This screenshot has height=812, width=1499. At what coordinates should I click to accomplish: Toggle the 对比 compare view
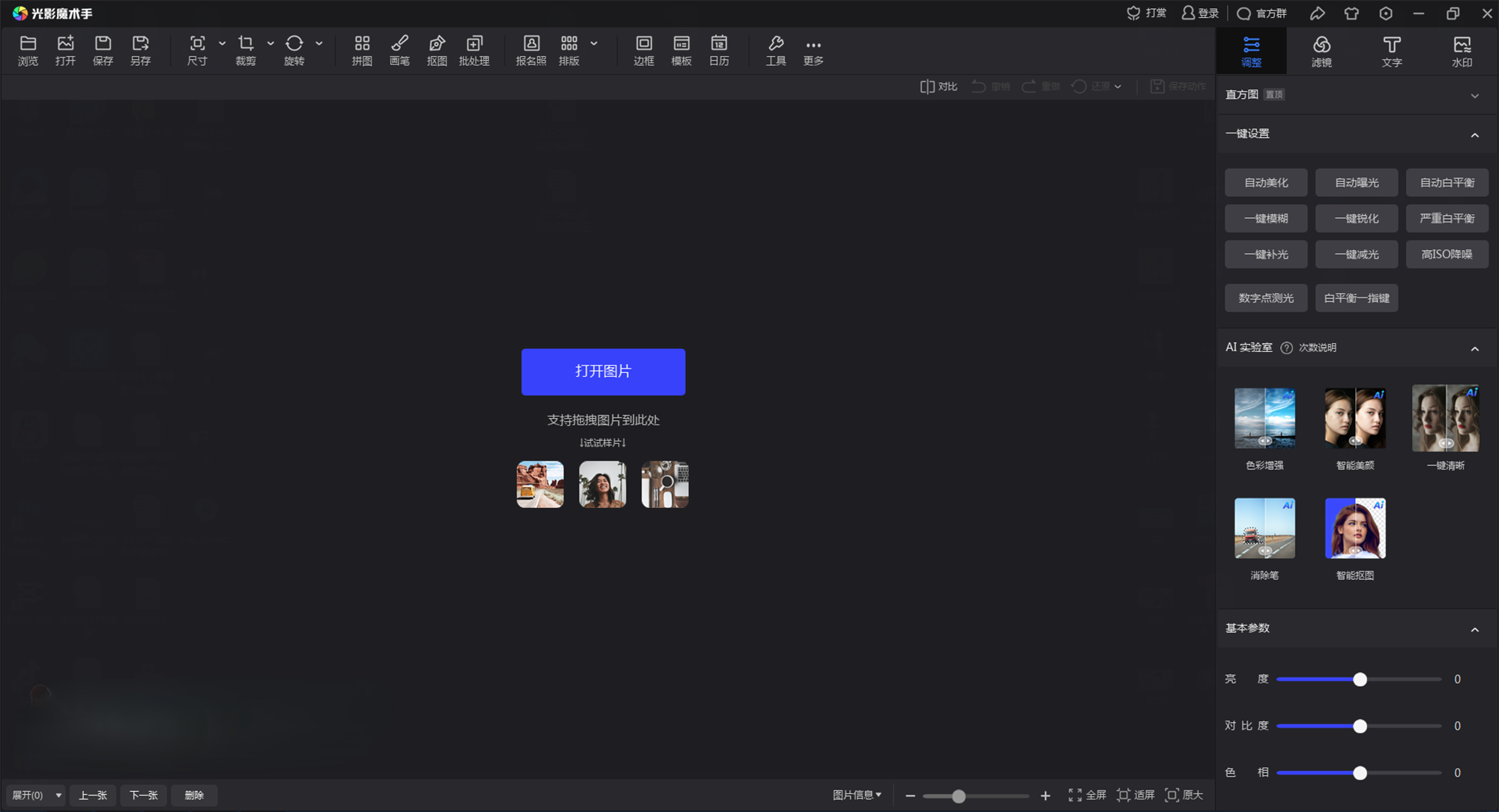938,86
